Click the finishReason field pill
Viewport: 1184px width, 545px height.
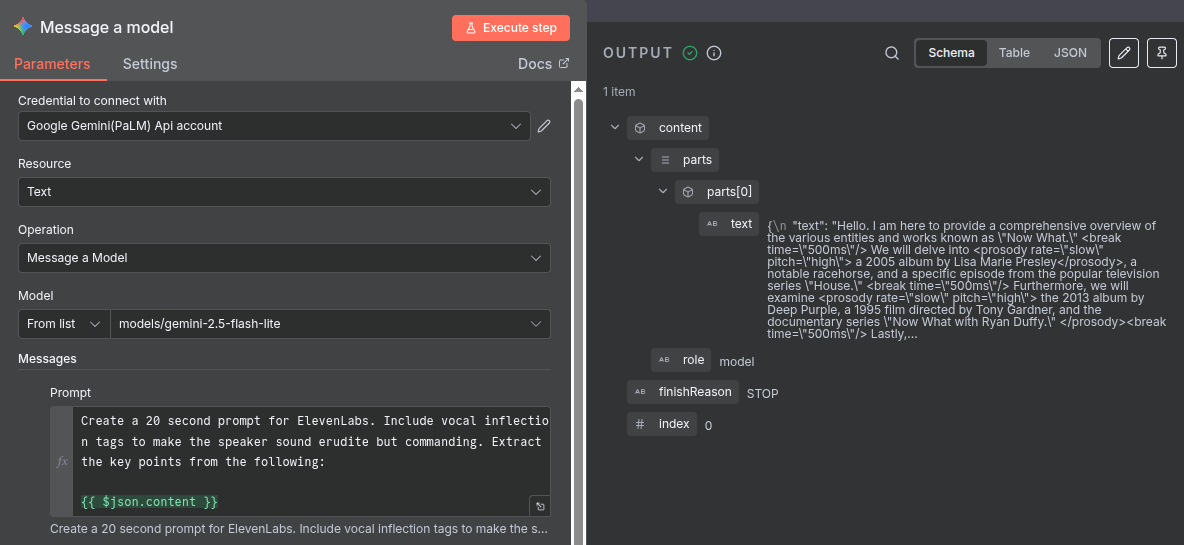click(683, 392)
